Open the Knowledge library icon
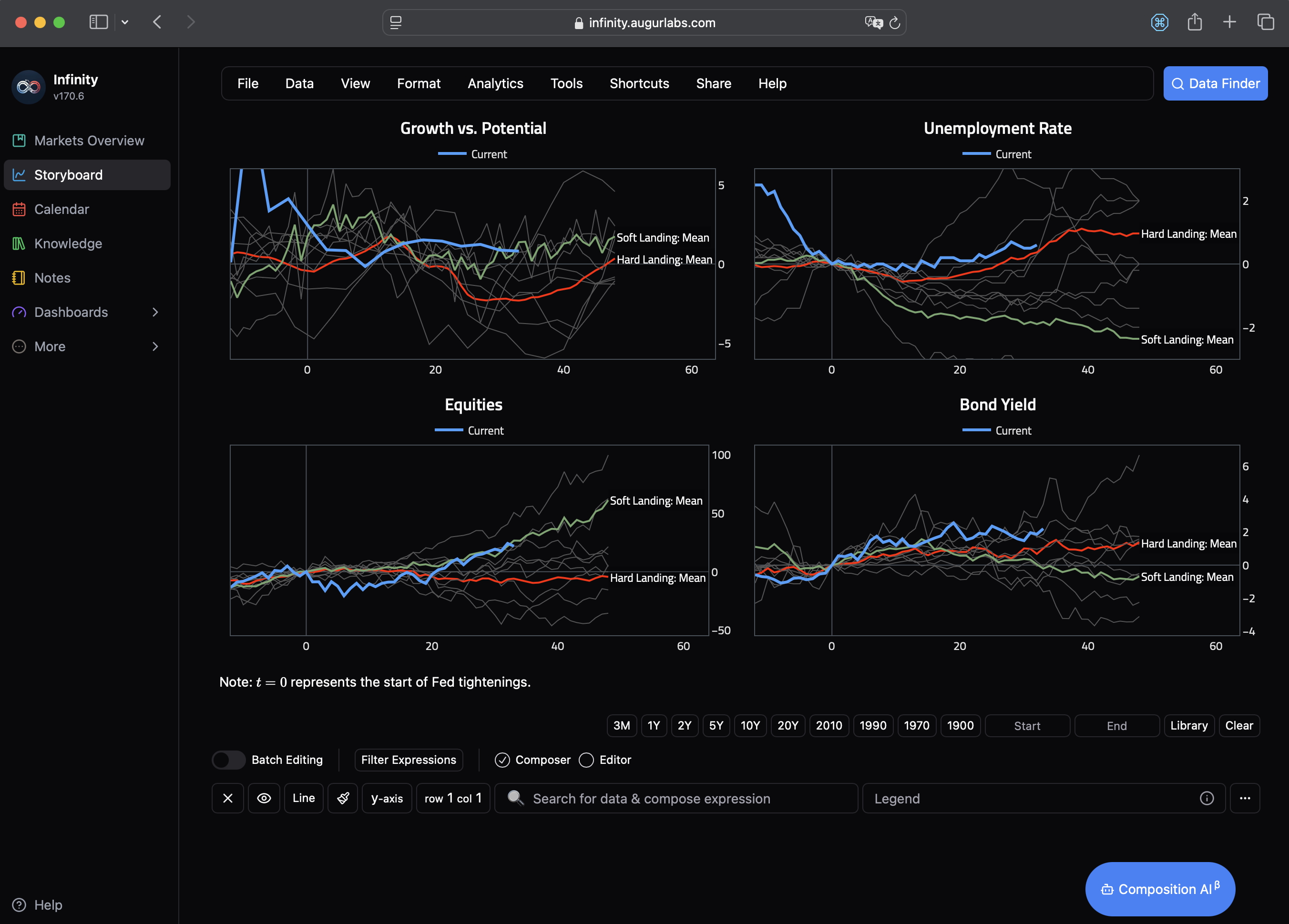 coord(19,243)
